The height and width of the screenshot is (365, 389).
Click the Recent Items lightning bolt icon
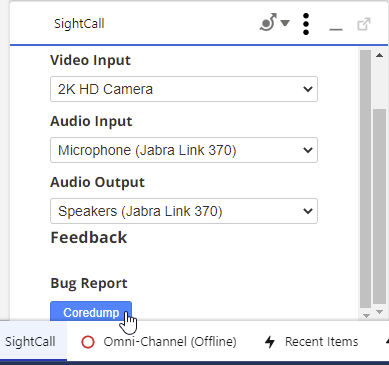pos(270,342)
